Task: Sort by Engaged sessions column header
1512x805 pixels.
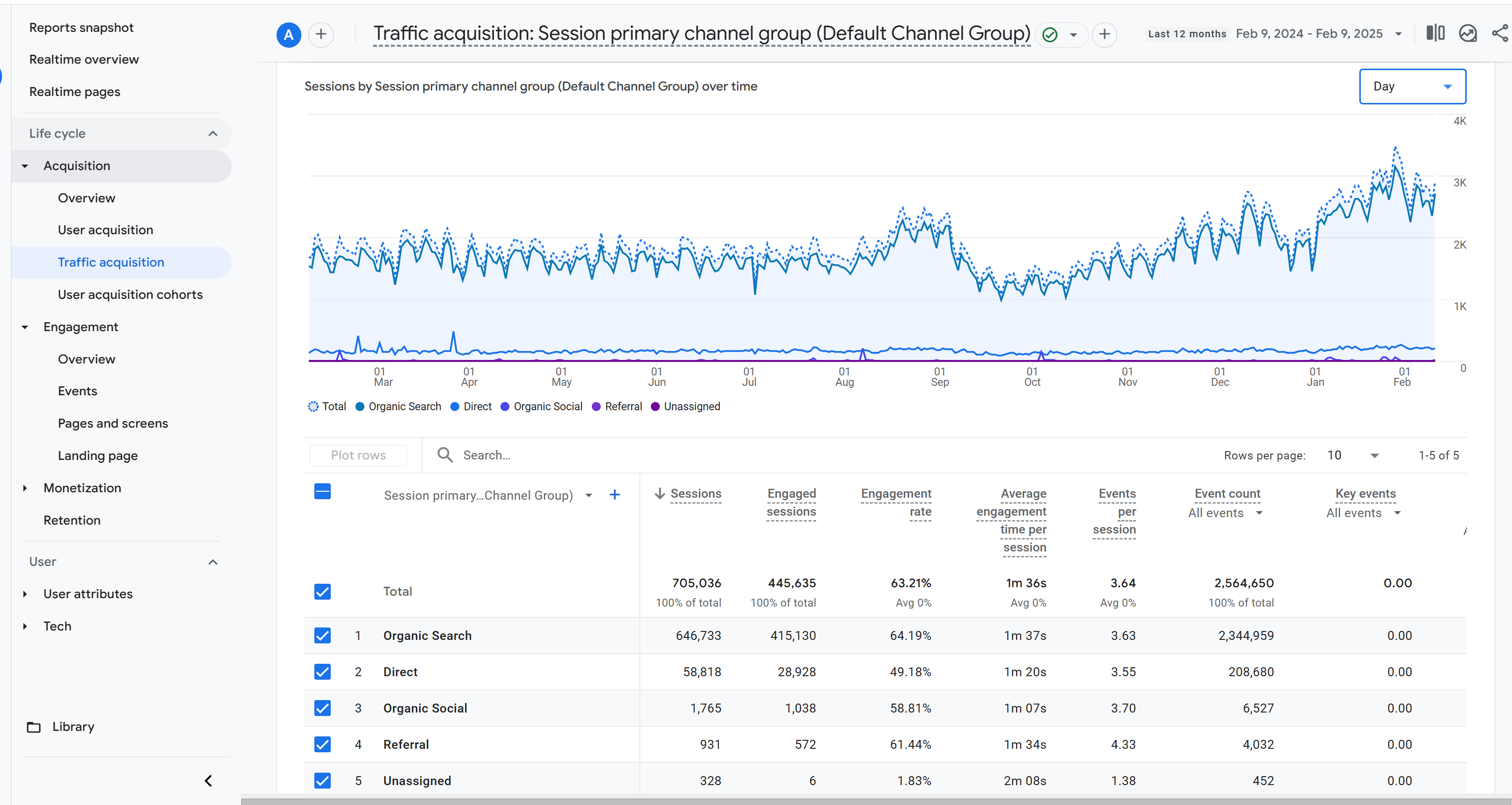Action: click(x=791, y=503)
